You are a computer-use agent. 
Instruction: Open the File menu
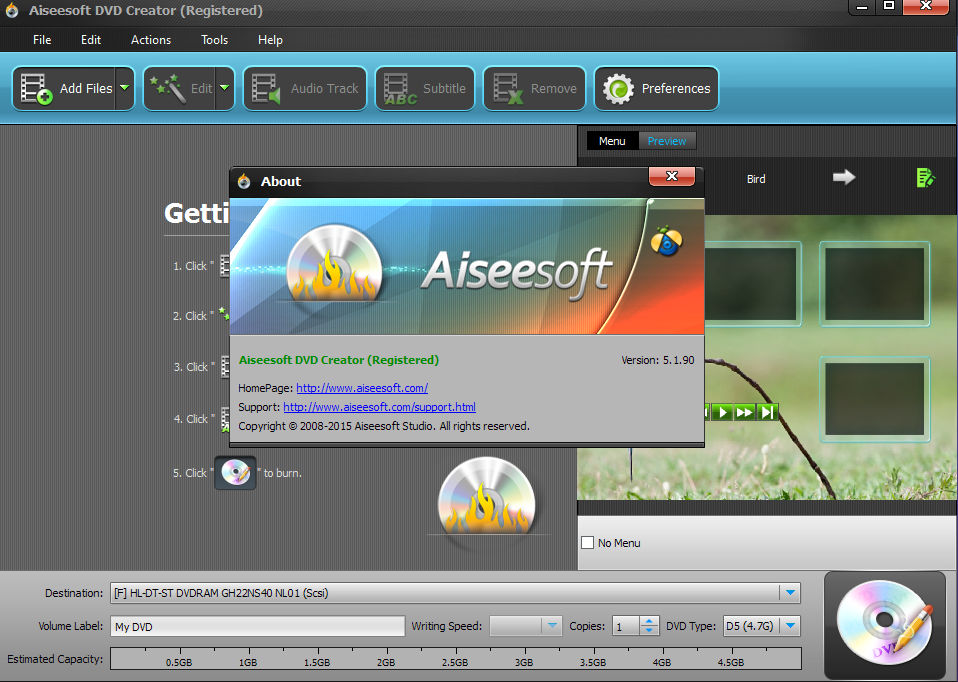[x=42, y=40]
